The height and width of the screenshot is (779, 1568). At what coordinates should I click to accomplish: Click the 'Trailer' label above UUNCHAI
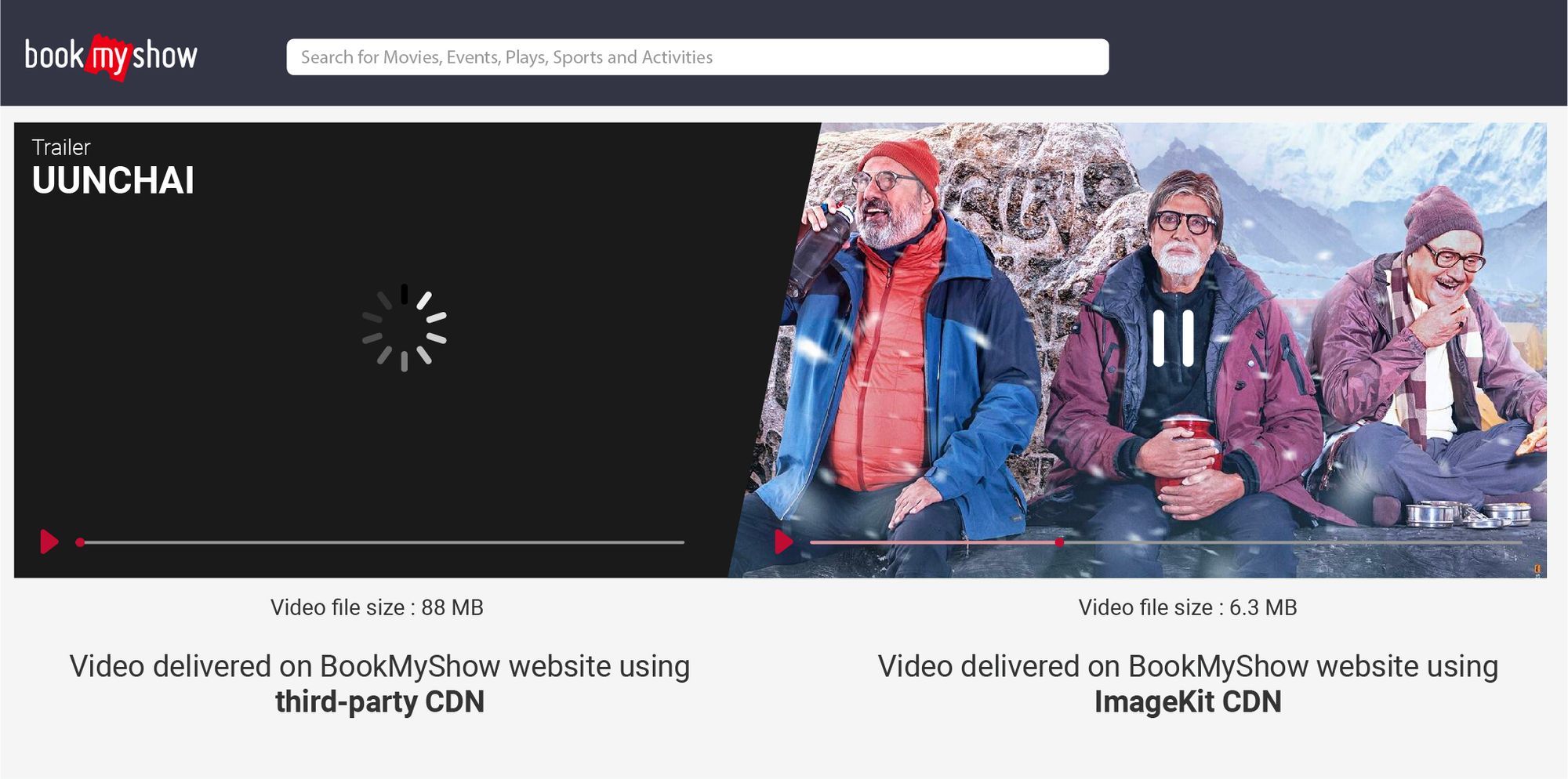click(61, 147)
